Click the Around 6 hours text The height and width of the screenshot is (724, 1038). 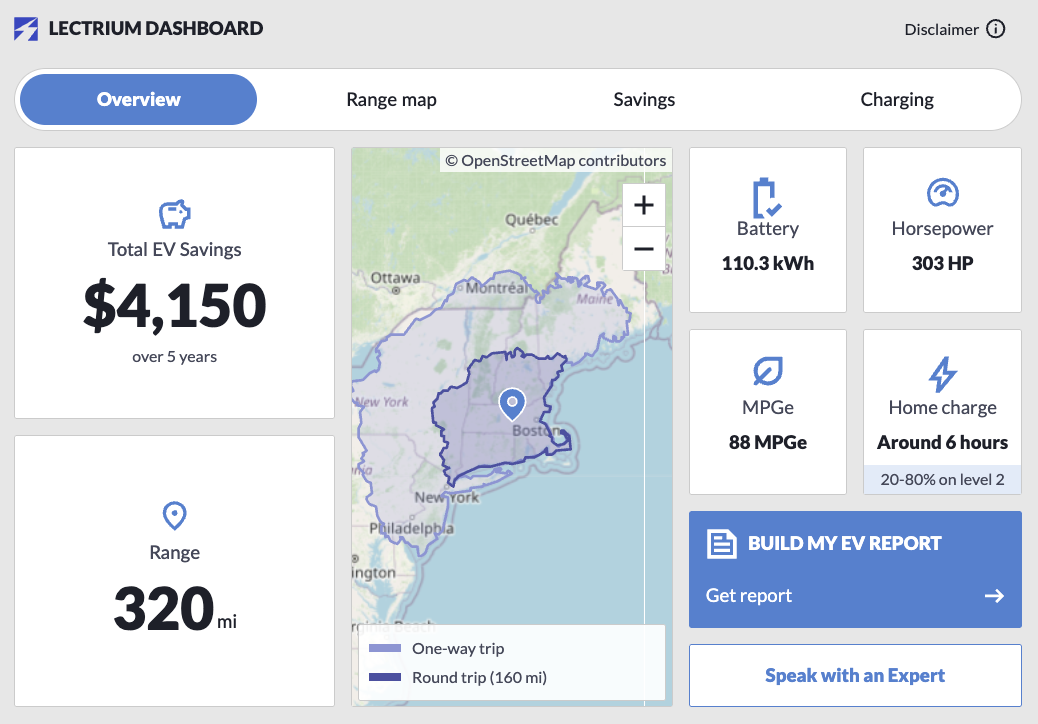pos(943,442)
